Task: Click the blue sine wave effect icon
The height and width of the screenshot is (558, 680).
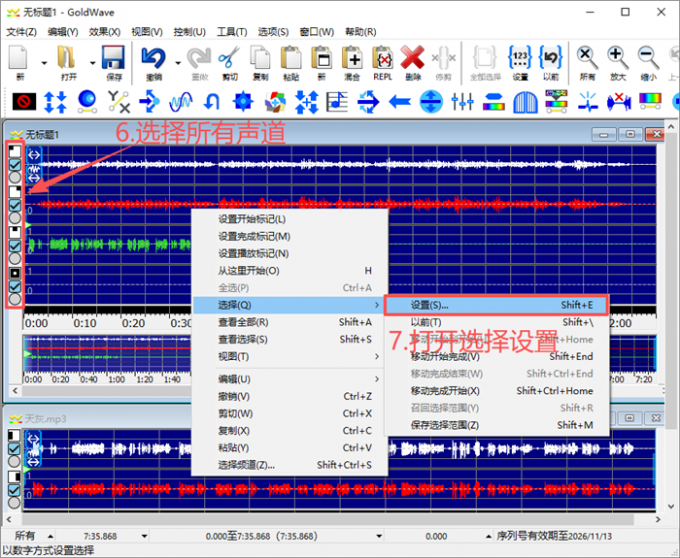Action: (x=181, y=102)
